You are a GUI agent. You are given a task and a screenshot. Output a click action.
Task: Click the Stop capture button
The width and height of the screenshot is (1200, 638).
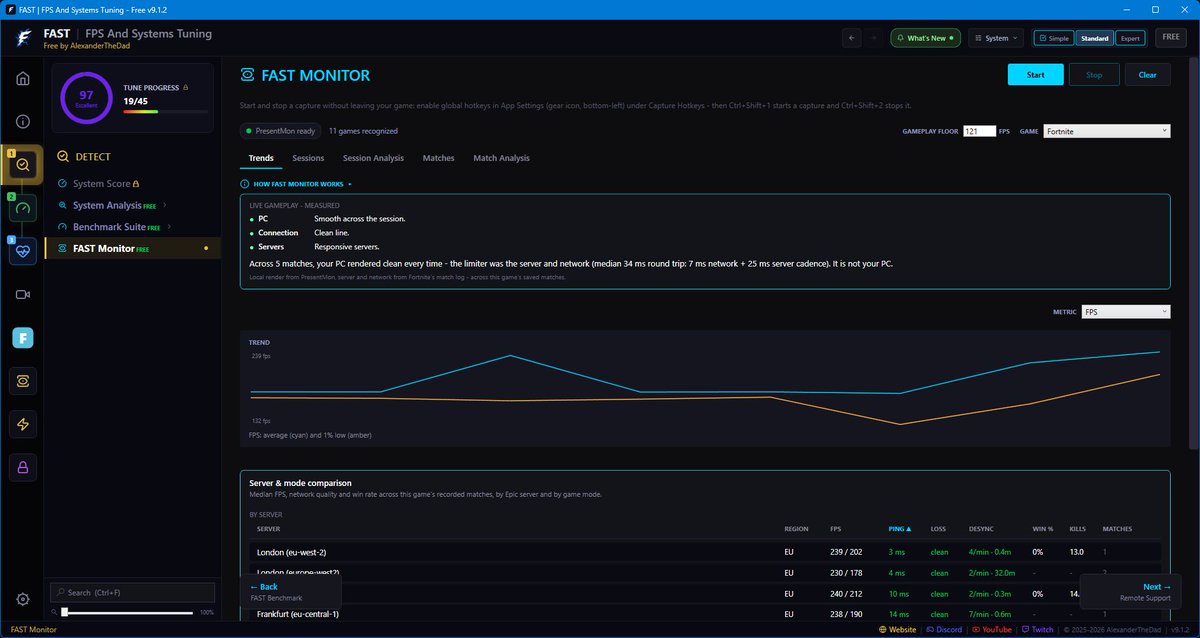[x=1094, y=75]
